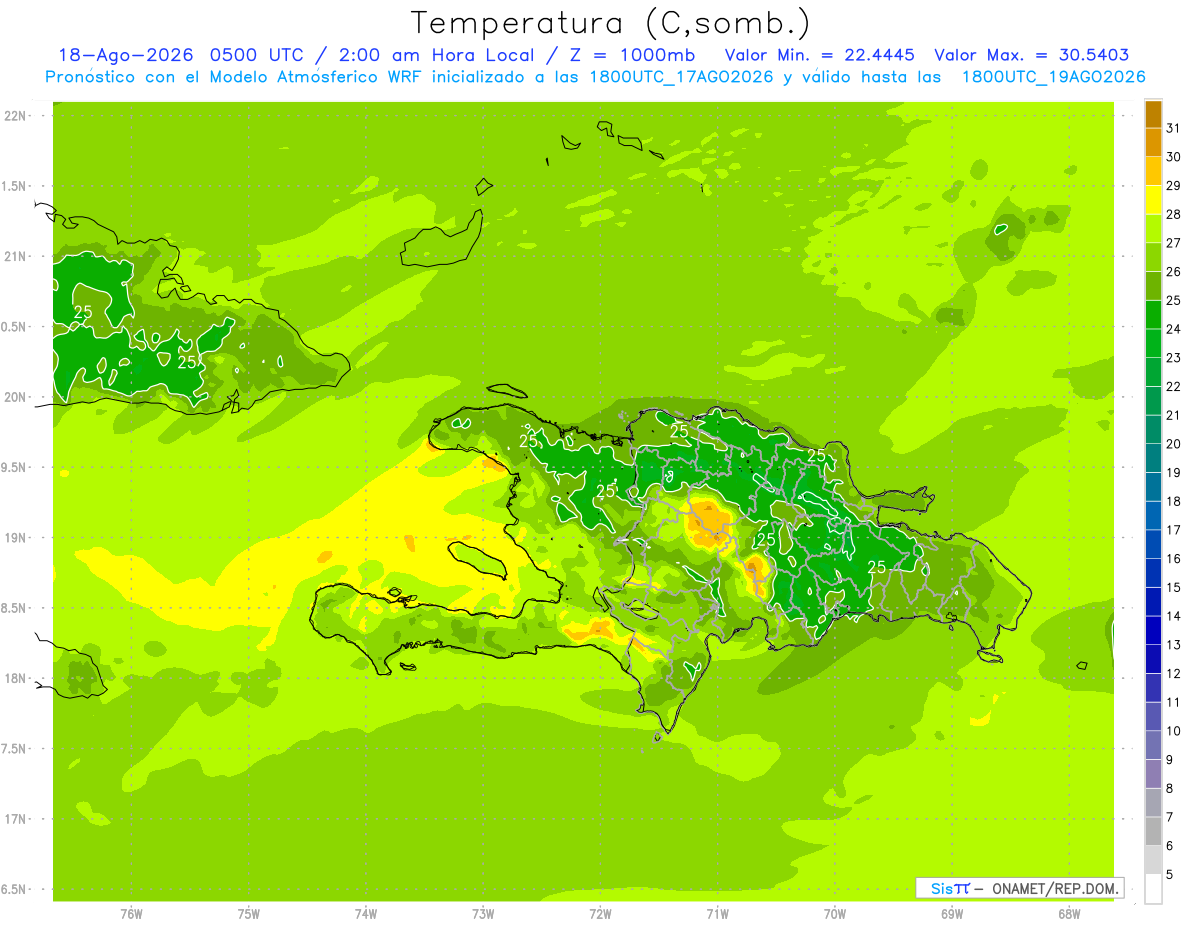This screenshot has height=927, width=1200.
Task: Click the Valor Max. = 30.5403 text
Action: coord(1031,55)
